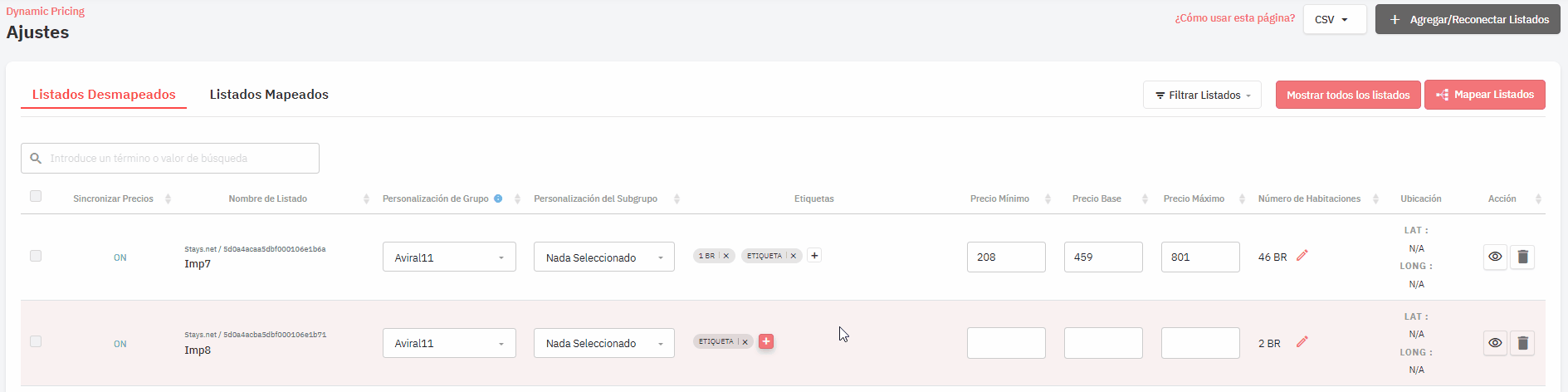This screenshot has height=392, width=1568.
Task: Open info tooltip beside Personalización de Grupo
Action: coord(498,198)
